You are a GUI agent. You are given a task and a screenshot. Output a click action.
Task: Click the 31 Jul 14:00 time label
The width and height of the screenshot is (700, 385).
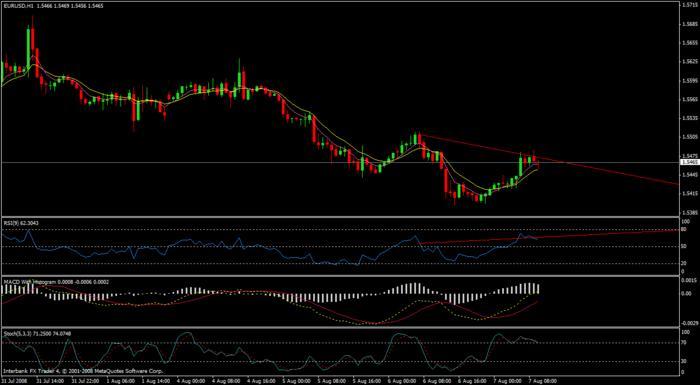[50, 382]
